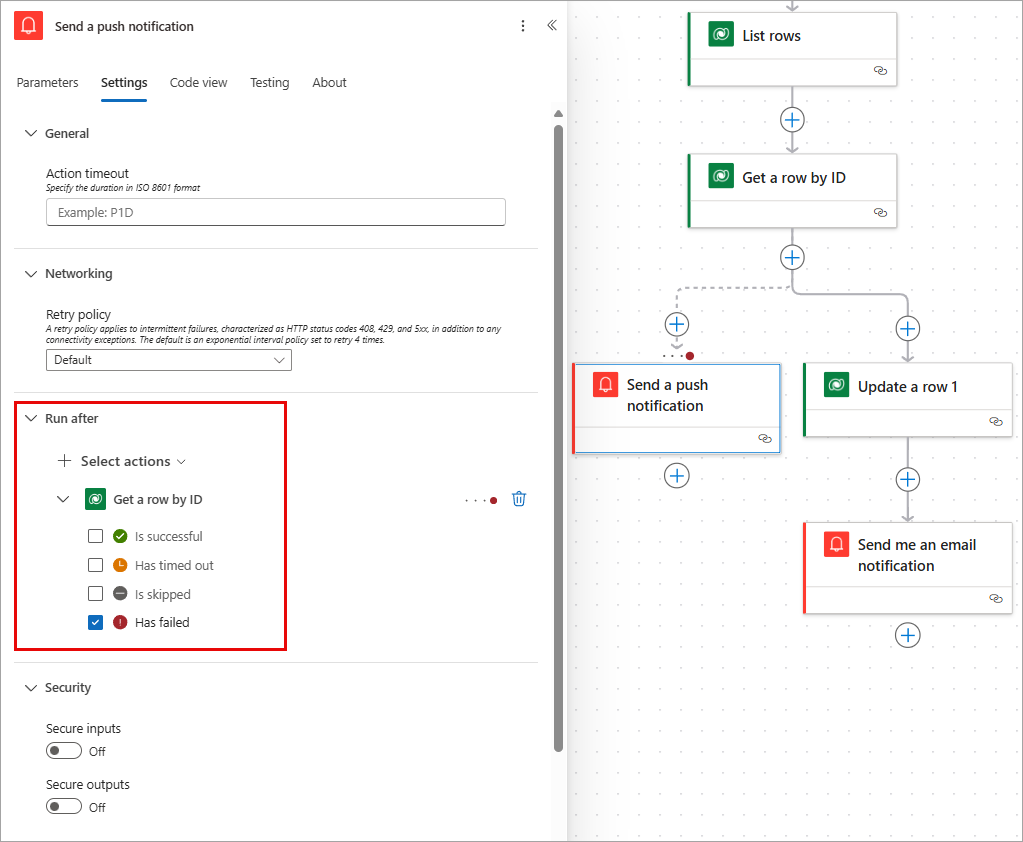
Task: Toggle Secure inputs switch on
Action: click(64, 751)
